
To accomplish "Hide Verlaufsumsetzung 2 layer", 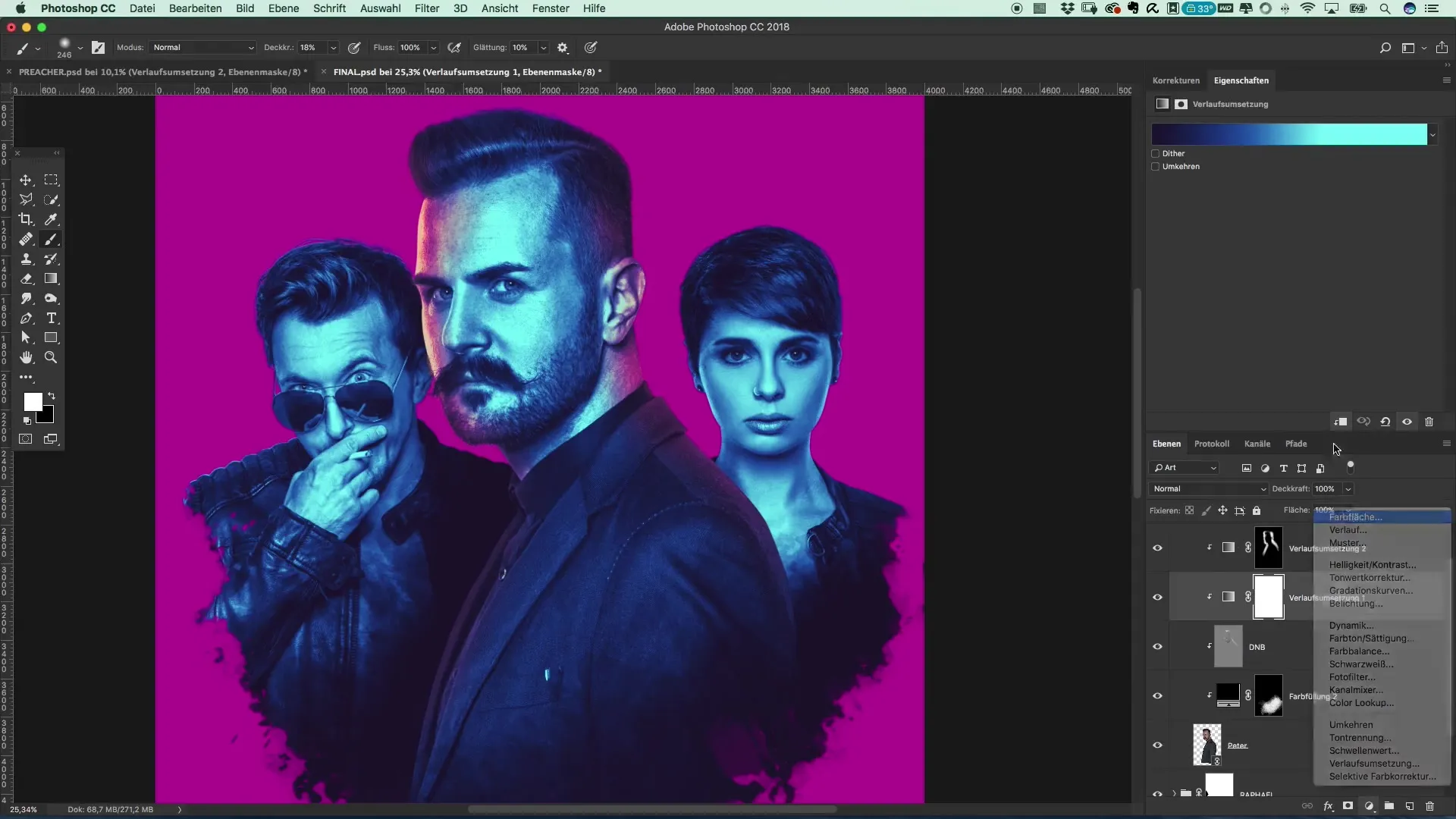I will tap(1157, 548).
